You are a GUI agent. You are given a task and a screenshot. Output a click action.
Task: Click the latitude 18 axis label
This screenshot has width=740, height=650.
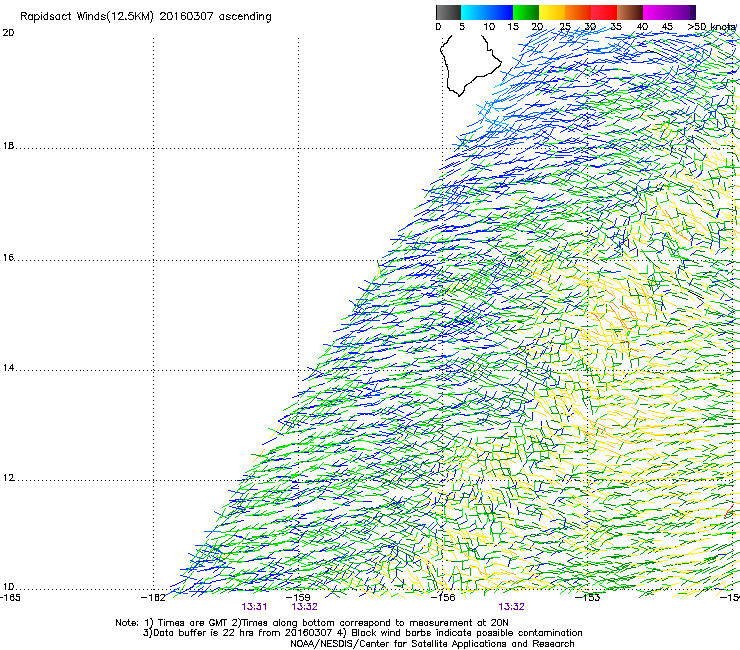pos(8,145)
